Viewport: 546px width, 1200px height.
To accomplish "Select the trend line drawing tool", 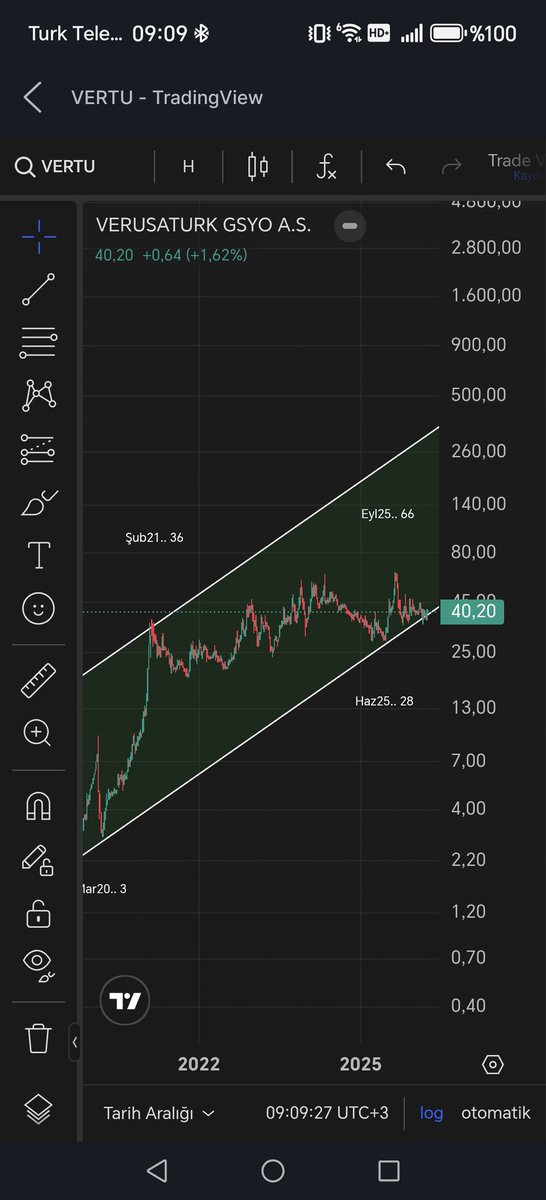I will click(39, 289).
